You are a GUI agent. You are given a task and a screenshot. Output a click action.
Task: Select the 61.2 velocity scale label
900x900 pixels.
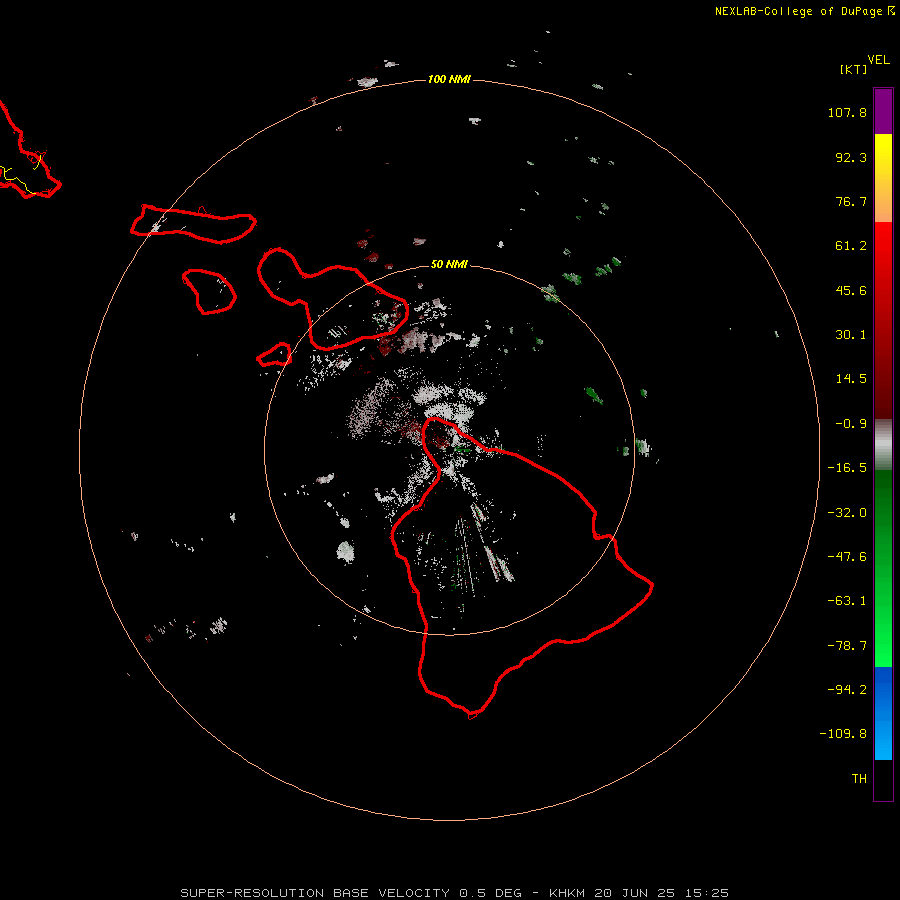[x=851, y=246]
